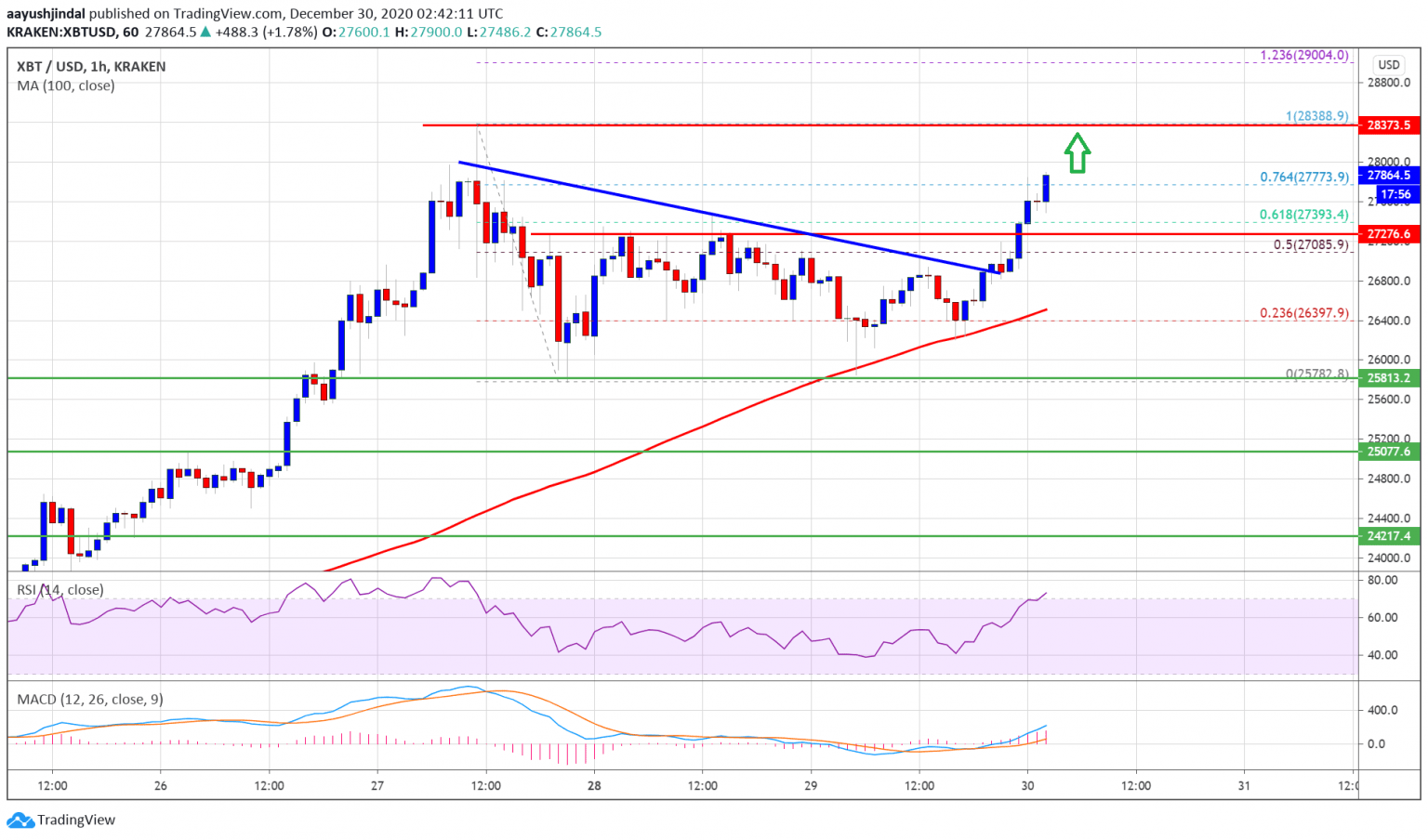
Task: Click the MACD 400.0 axis value
Action: (1382, 711)
